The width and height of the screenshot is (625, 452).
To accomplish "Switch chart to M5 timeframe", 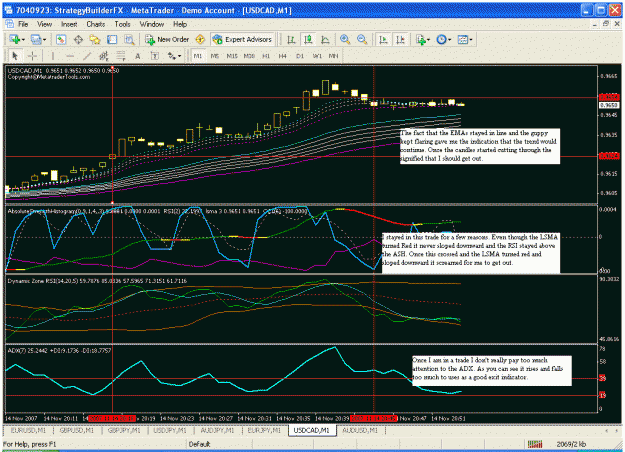I will click(x=215, y=56).
